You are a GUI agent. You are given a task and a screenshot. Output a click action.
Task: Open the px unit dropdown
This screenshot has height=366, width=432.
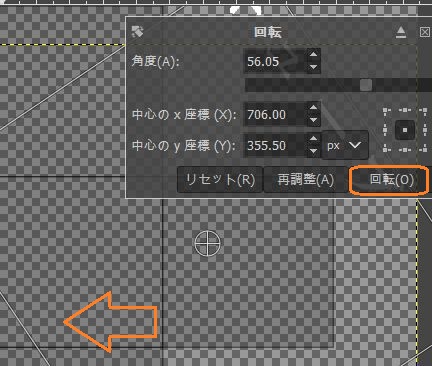coord(345,145)
